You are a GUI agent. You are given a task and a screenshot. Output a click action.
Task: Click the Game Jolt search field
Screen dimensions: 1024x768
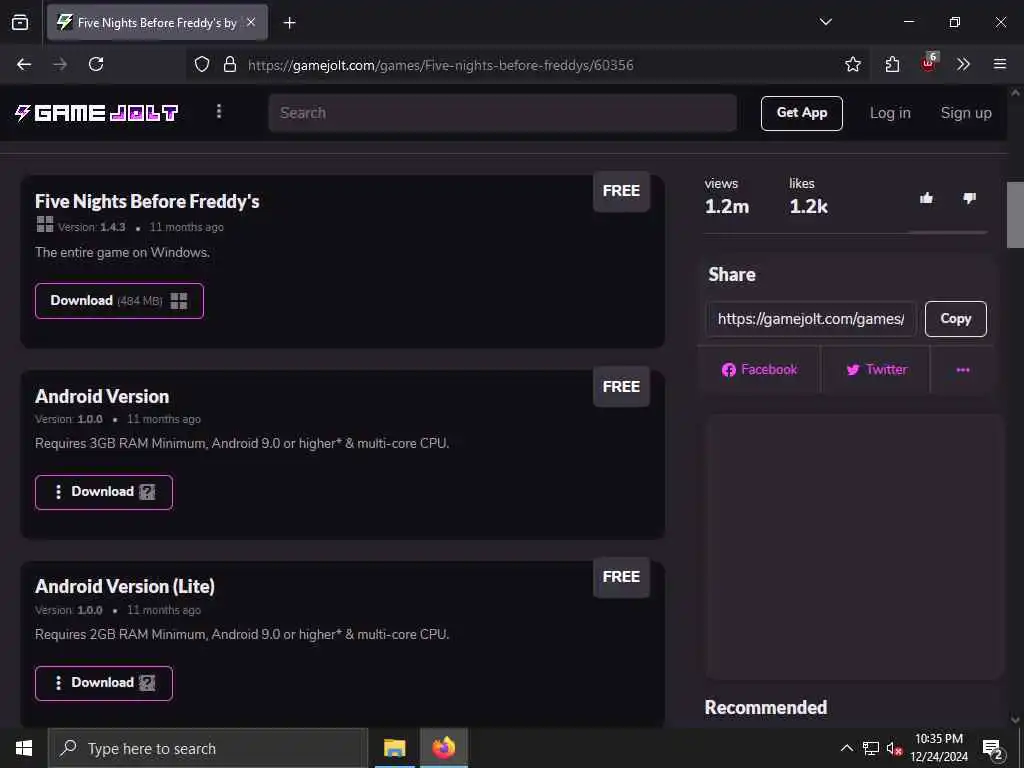coord(502,112)
